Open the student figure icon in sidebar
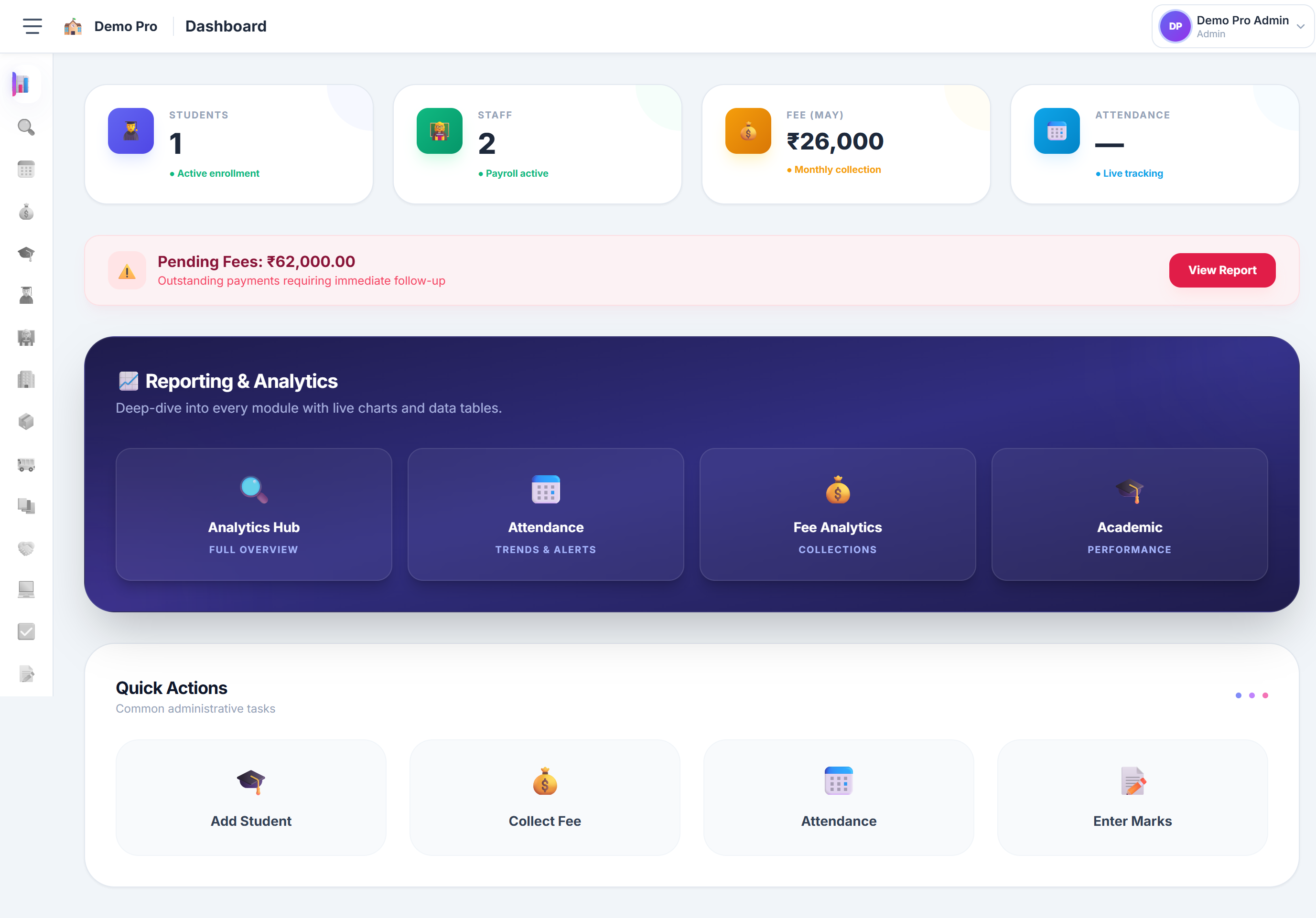Image resolution: width=1316 pixels, height=918 pixels. [x=26, y=295]
